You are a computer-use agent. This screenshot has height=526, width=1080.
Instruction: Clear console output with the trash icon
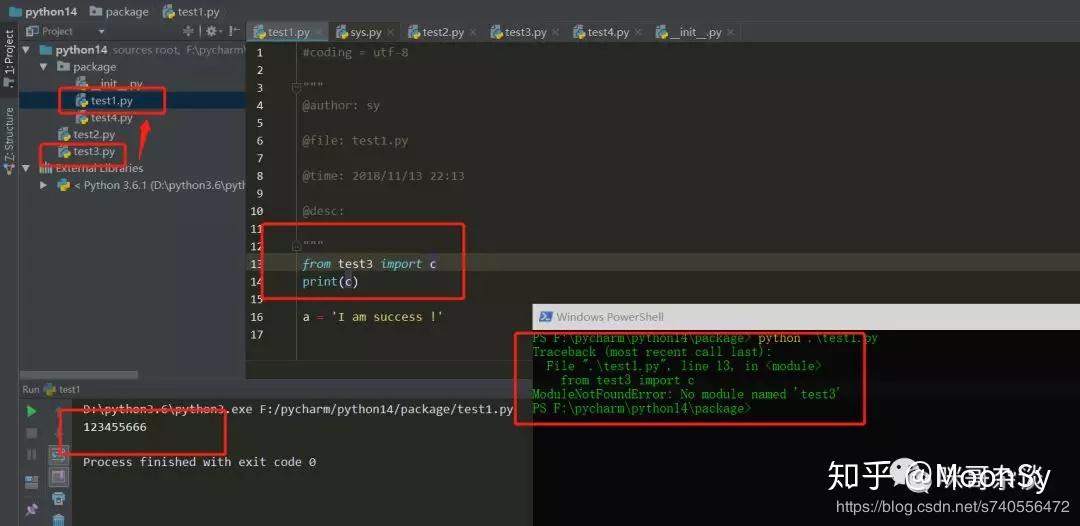pos(59,520)
